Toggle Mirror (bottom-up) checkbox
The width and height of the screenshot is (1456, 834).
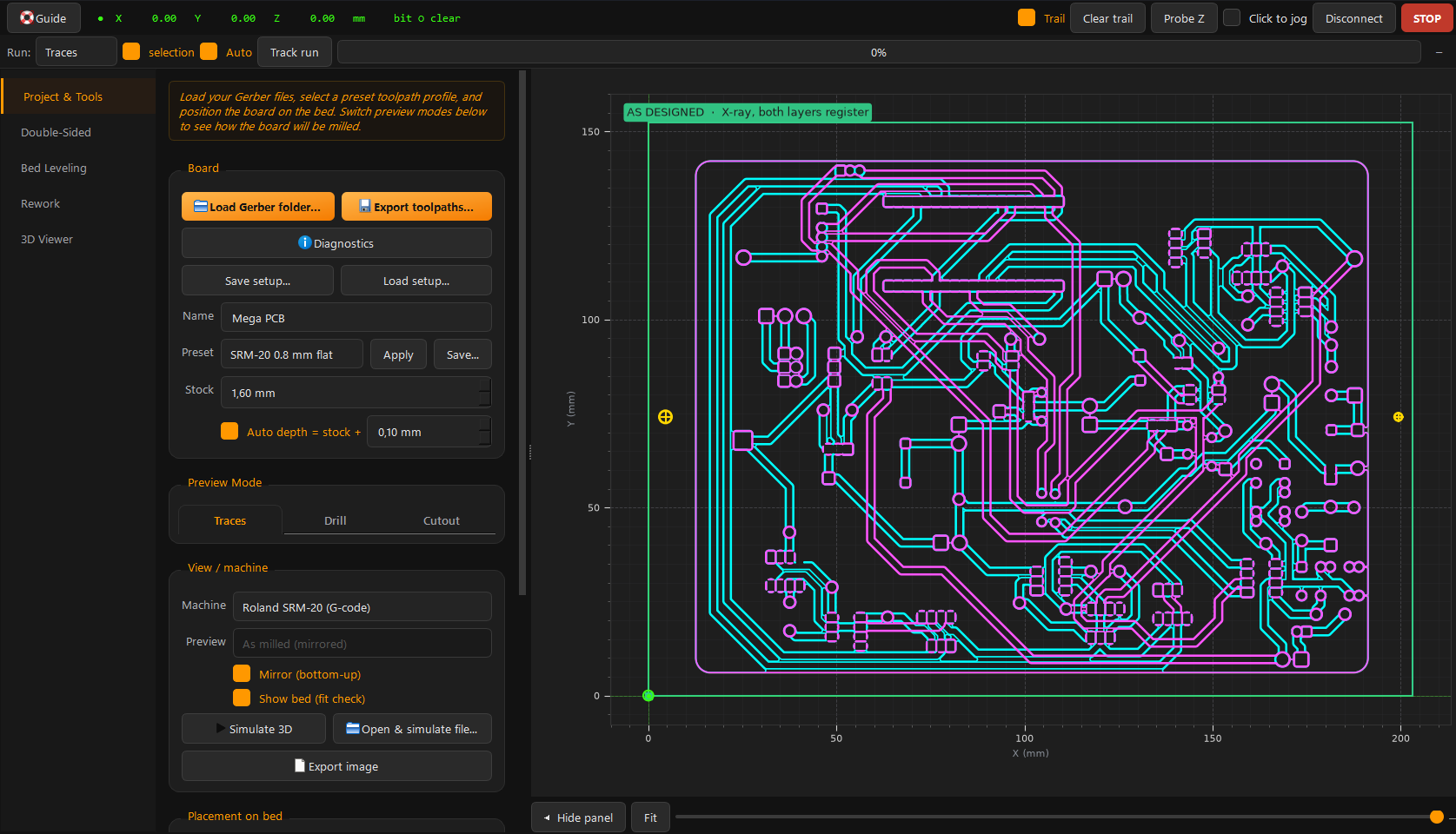coord(242,674)
